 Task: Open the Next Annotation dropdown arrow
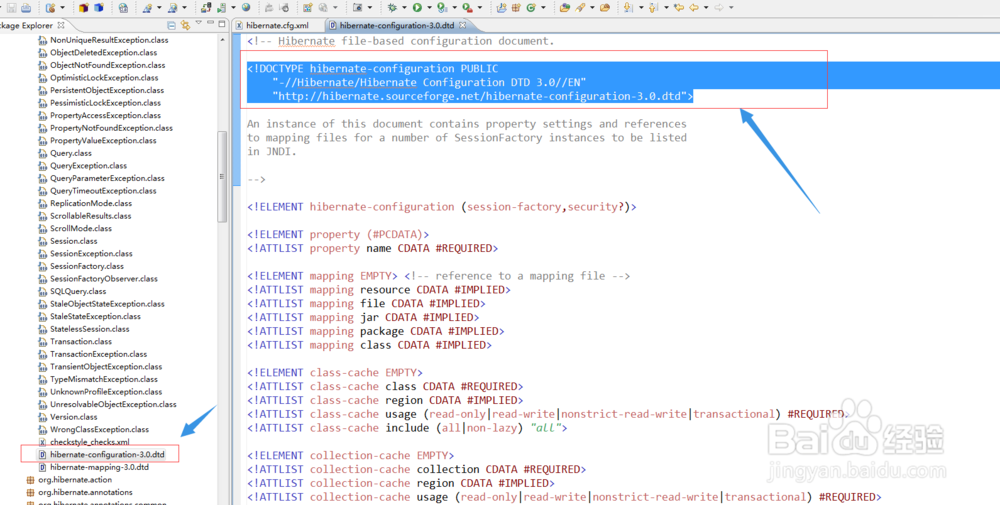click(641, 8)
